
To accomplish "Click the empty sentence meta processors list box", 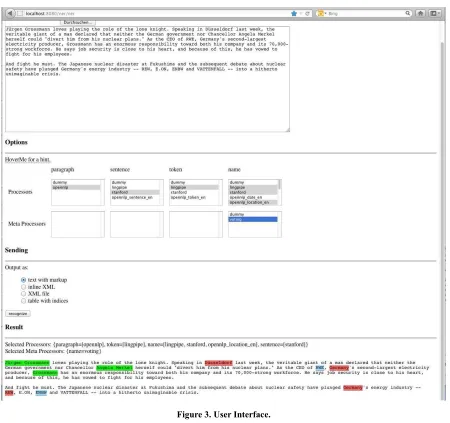I will coord(137,224).
